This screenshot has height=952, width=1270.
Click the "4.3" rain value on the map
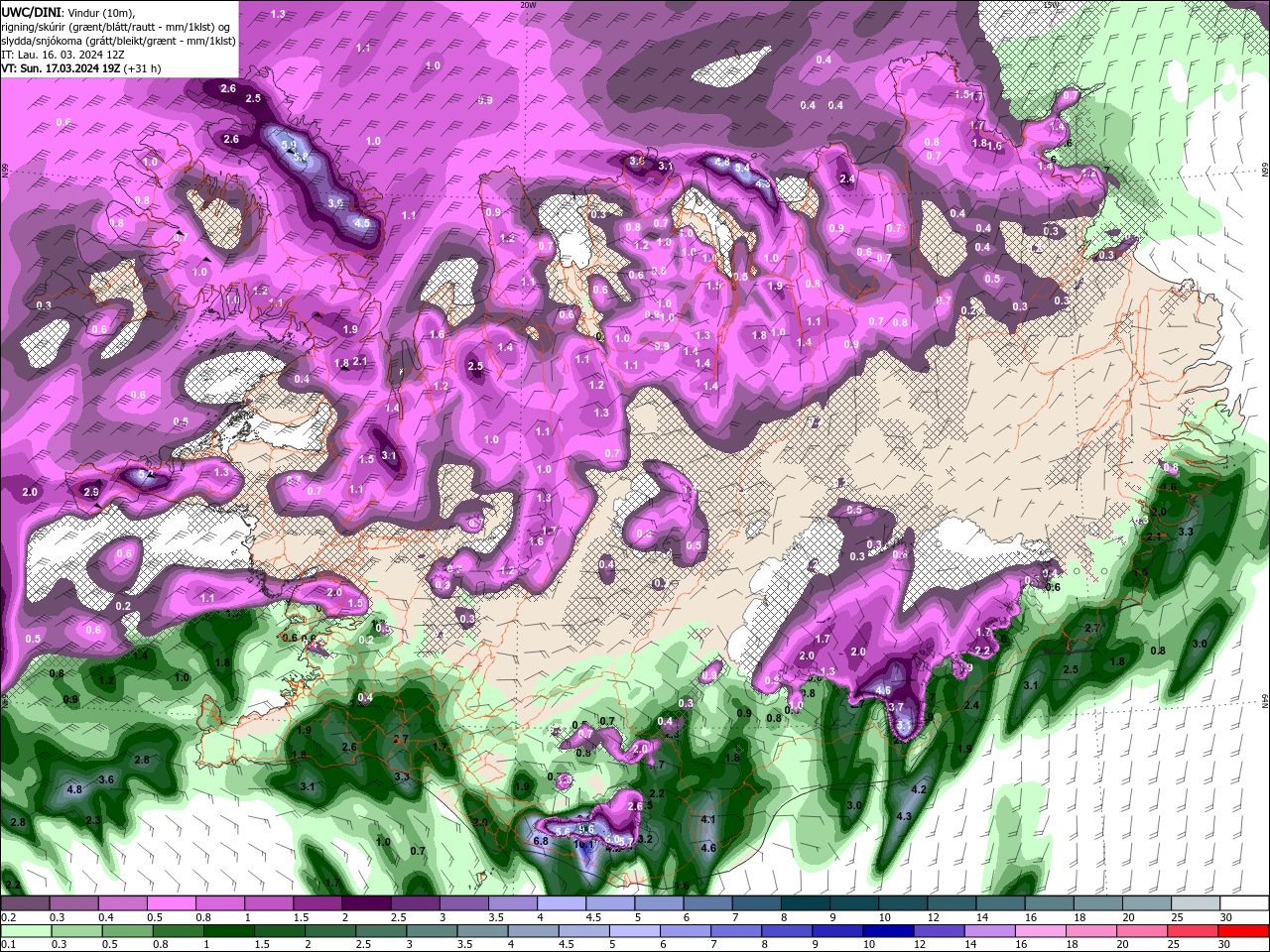[x=904, y=816]
